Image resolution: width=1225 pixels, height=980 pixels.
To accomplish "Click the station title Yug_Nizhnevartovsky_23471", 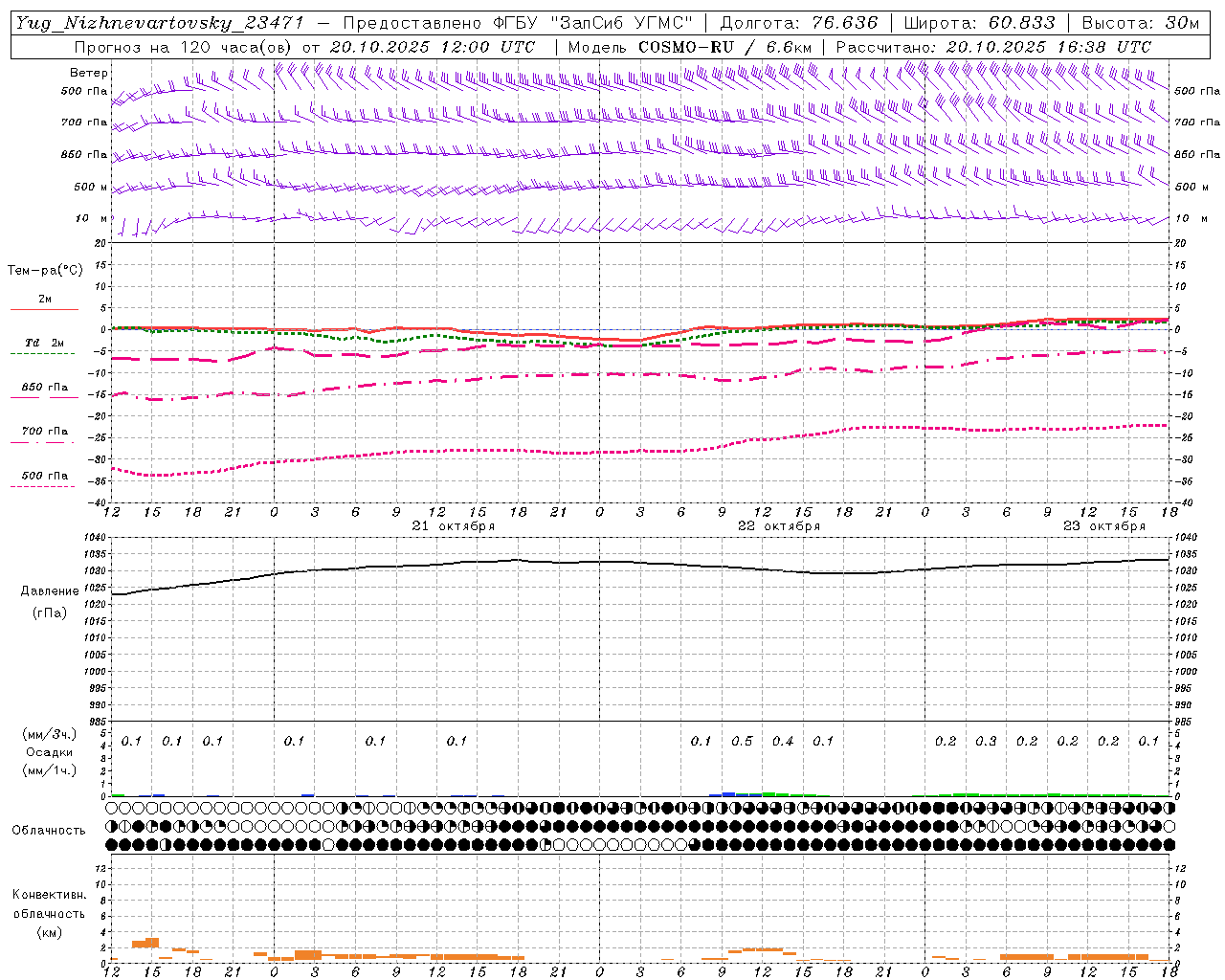I will (x=160, y=23).
